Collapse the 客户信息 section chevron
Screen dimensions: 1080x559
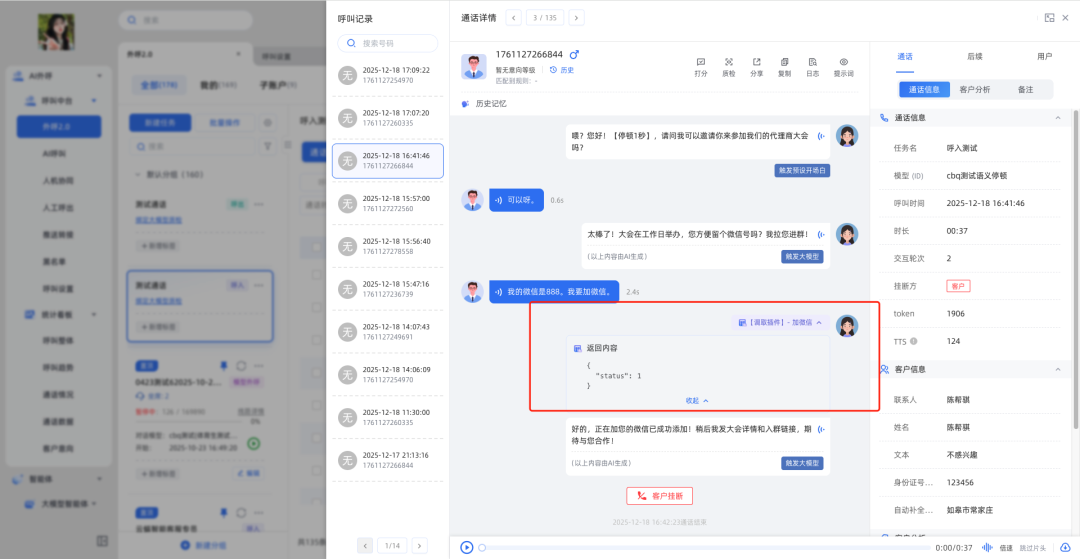1059,369
